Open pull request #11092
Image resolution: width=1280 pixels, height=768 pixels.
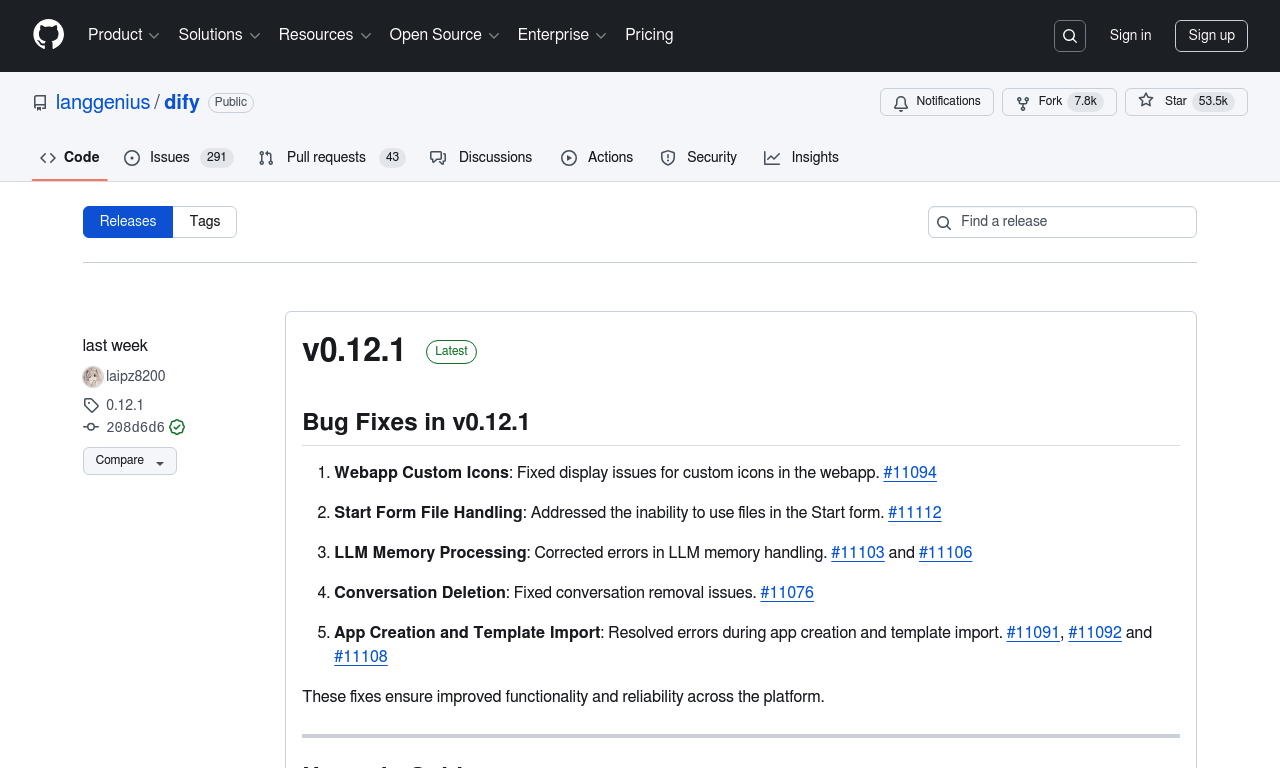click(1095, 633)
